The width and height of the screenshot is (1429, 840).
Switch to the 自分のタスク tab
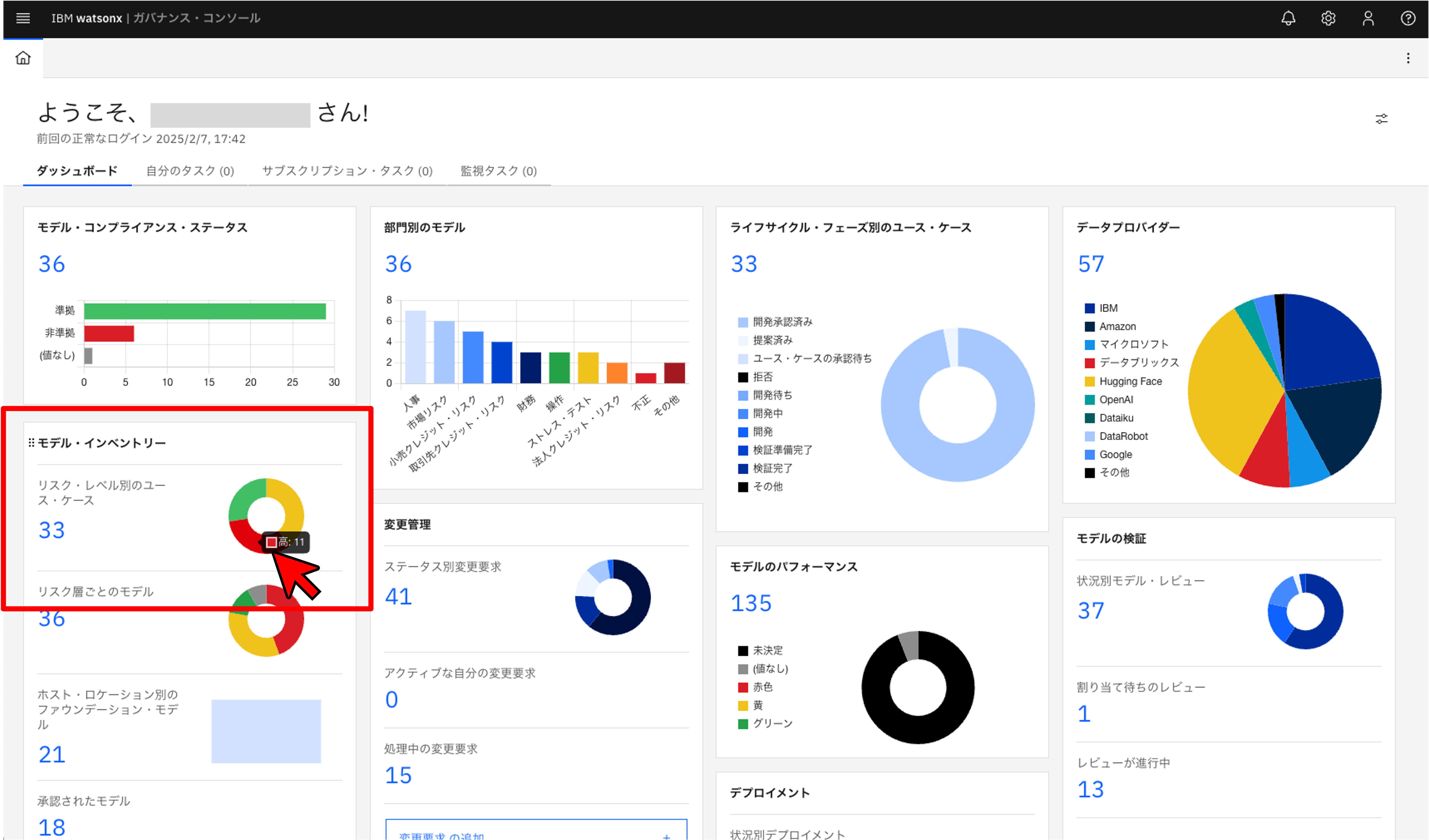[190, 171]
